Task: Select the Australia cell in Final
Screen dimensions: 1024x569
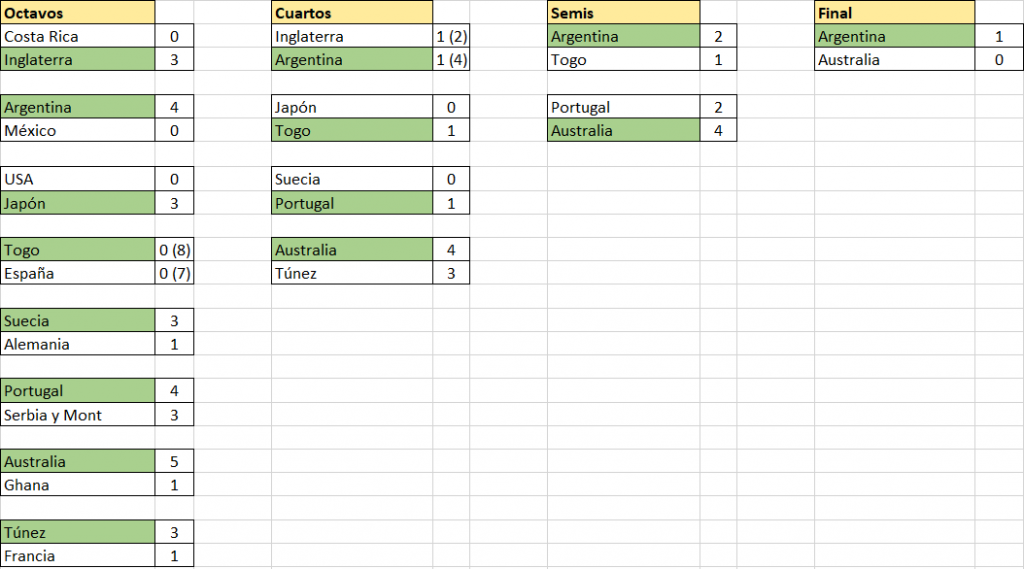Action: 895,60
